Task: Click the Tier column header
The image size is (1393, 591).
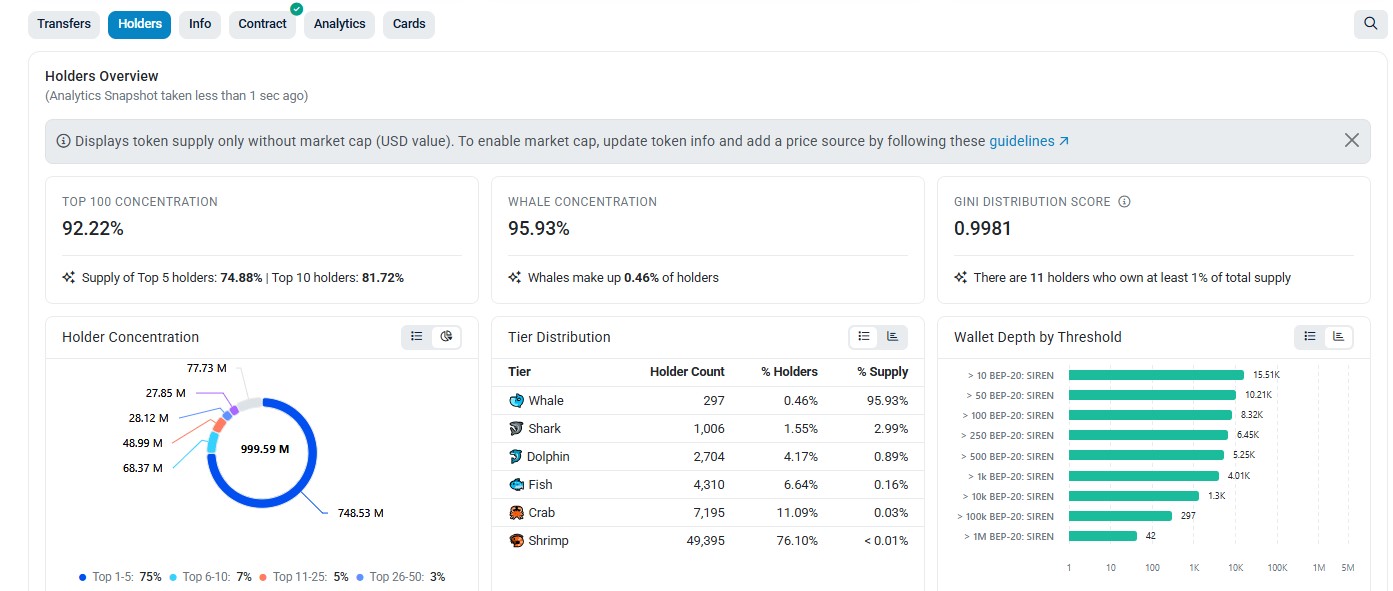Action: 519,372
